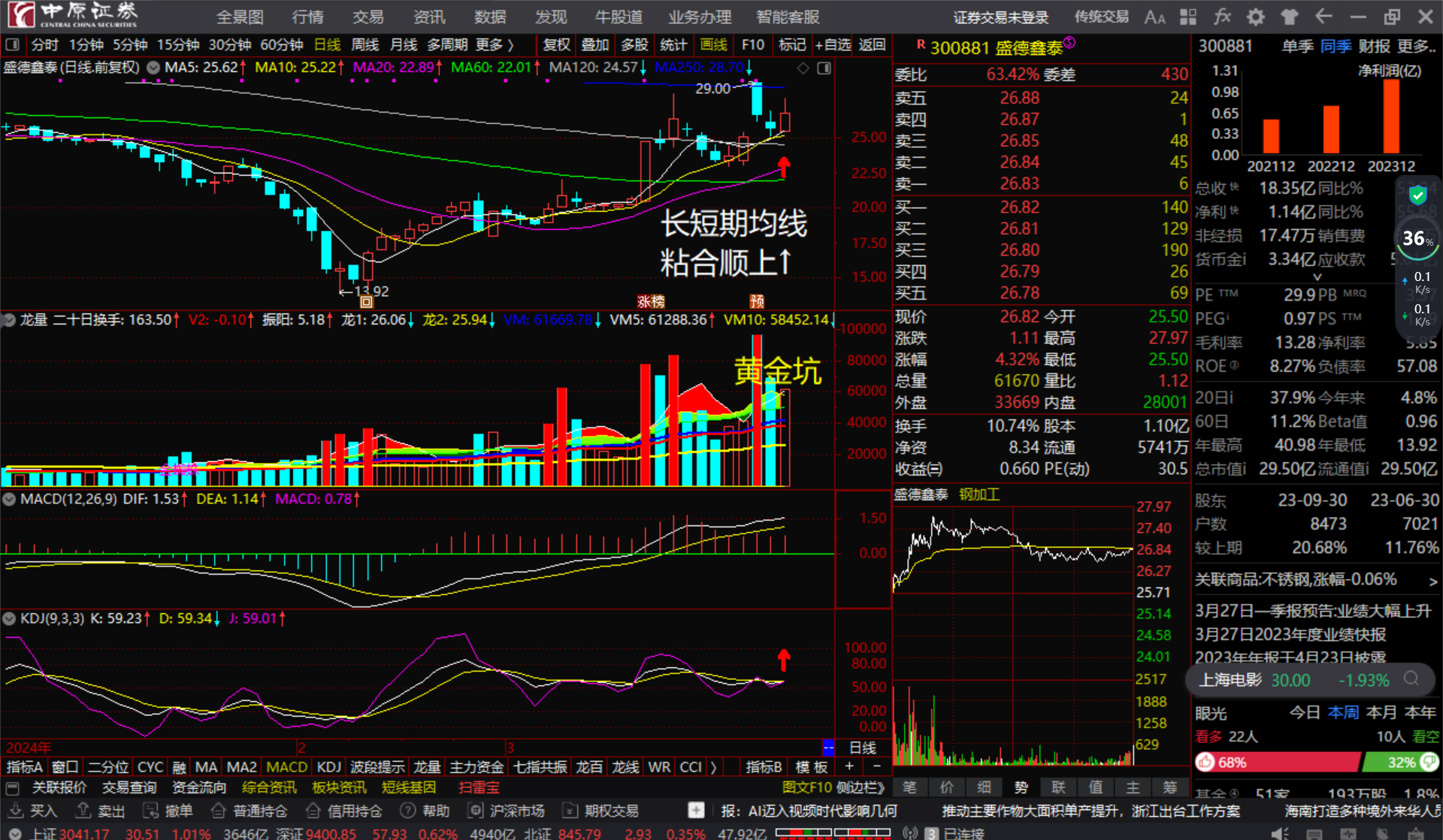
Task: Click the back arrow icon in title bar
Action: click(1324, 17)
